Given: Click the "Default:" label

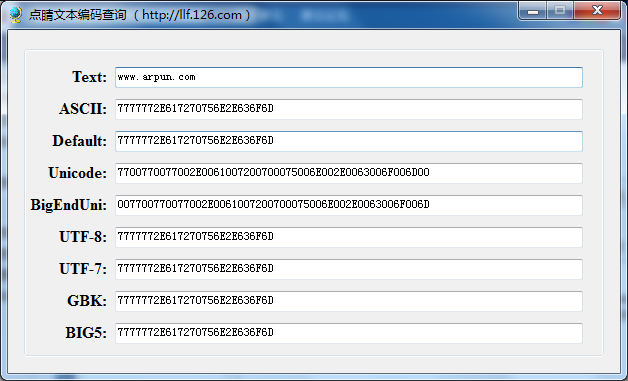Looking at the screenshot, I should pos(80,141).
